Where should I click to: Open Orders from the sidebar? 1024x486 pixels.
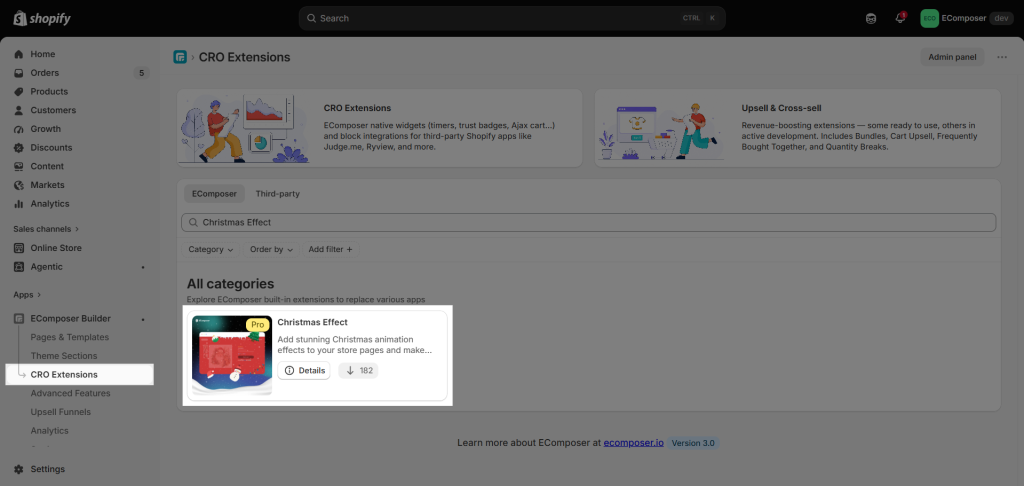[x=44, y=73]
